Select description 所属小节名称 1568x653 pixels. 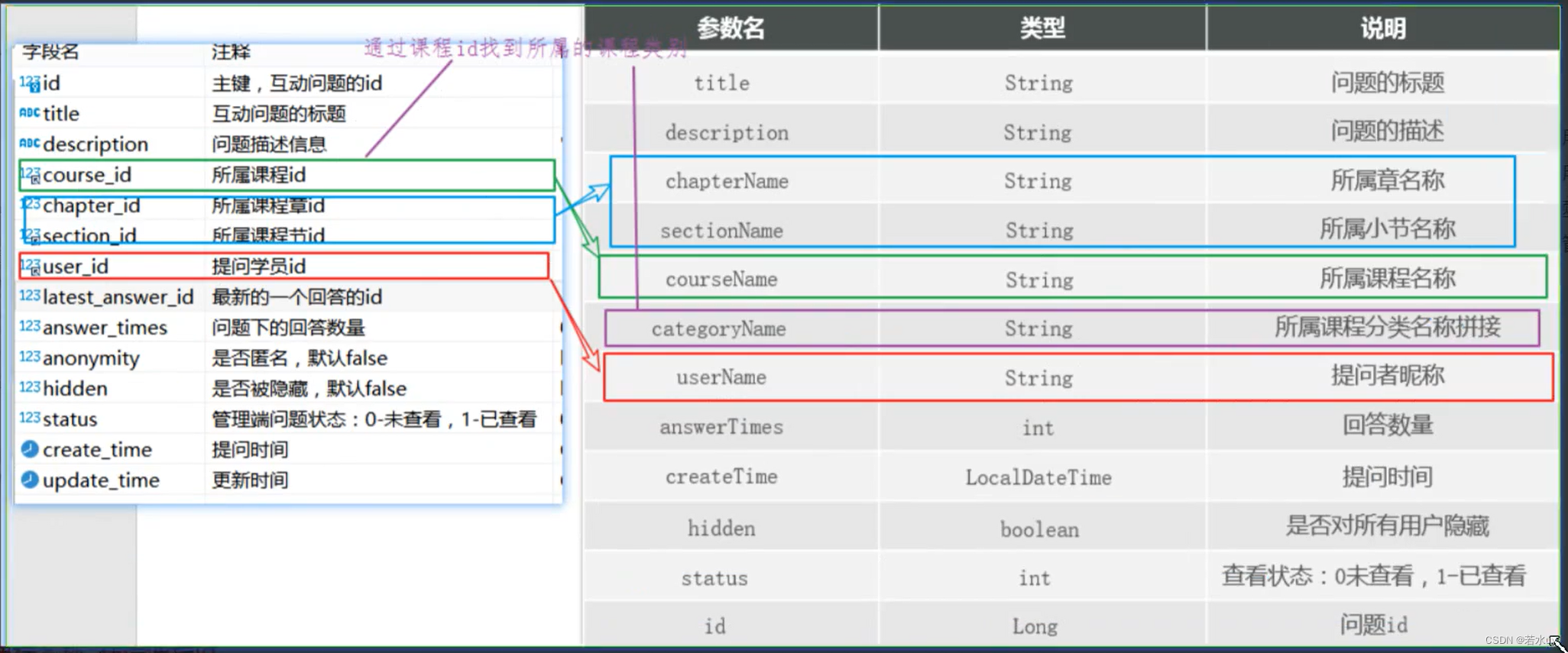click(1388, 229)
